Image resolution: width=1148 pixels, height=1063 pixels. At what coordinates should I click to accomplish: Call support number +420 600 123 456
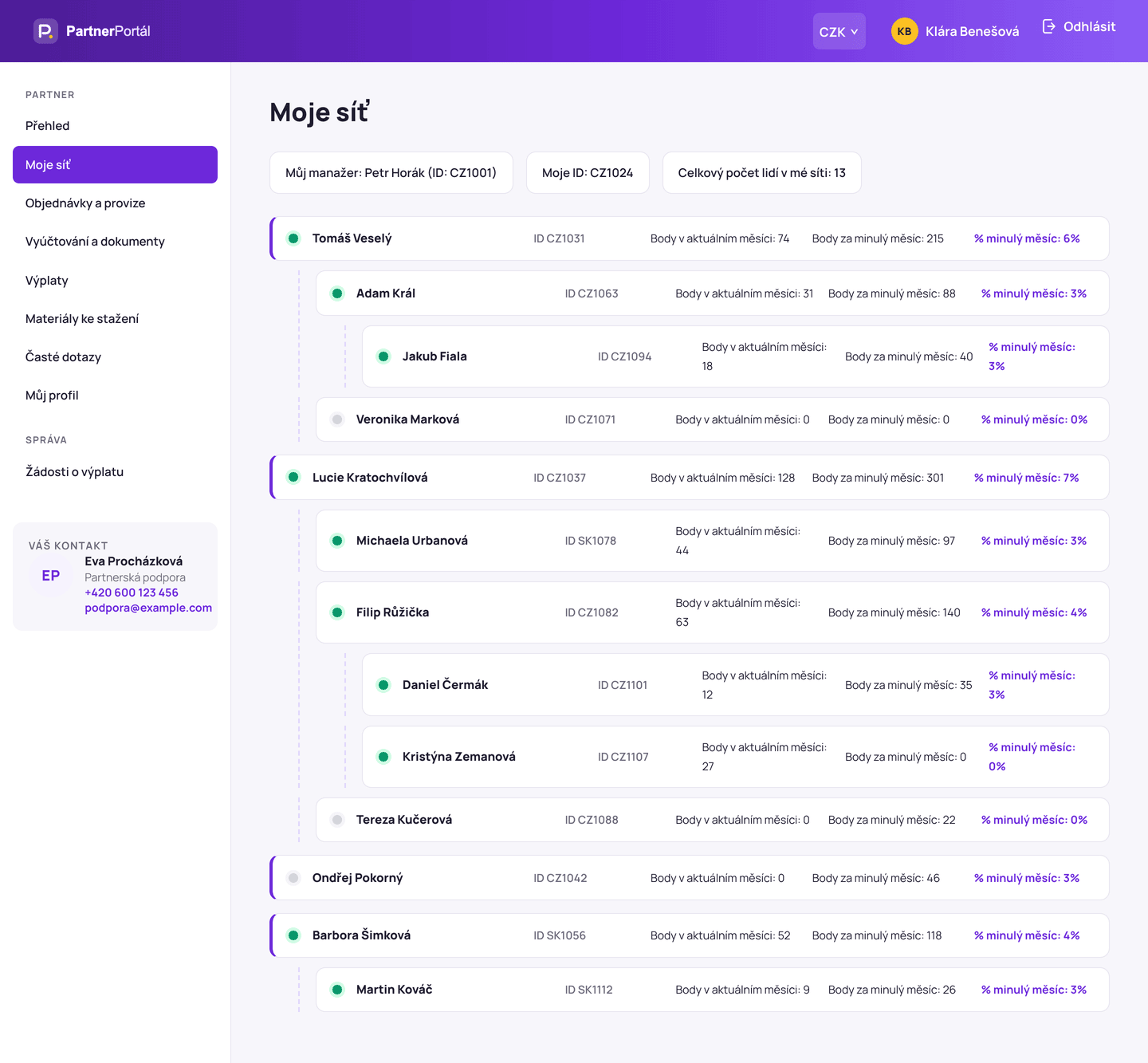pyautogui.click(x=132, y=593)
